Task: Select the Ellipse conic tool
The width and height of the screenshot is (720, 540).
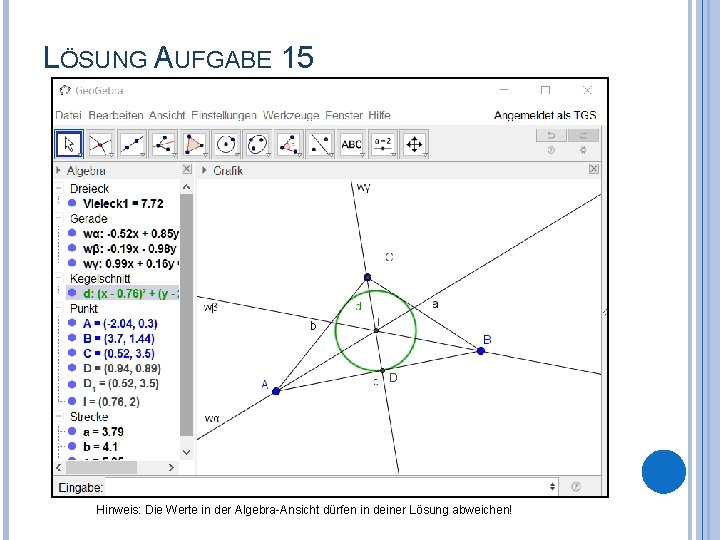Action: [258, 145]
